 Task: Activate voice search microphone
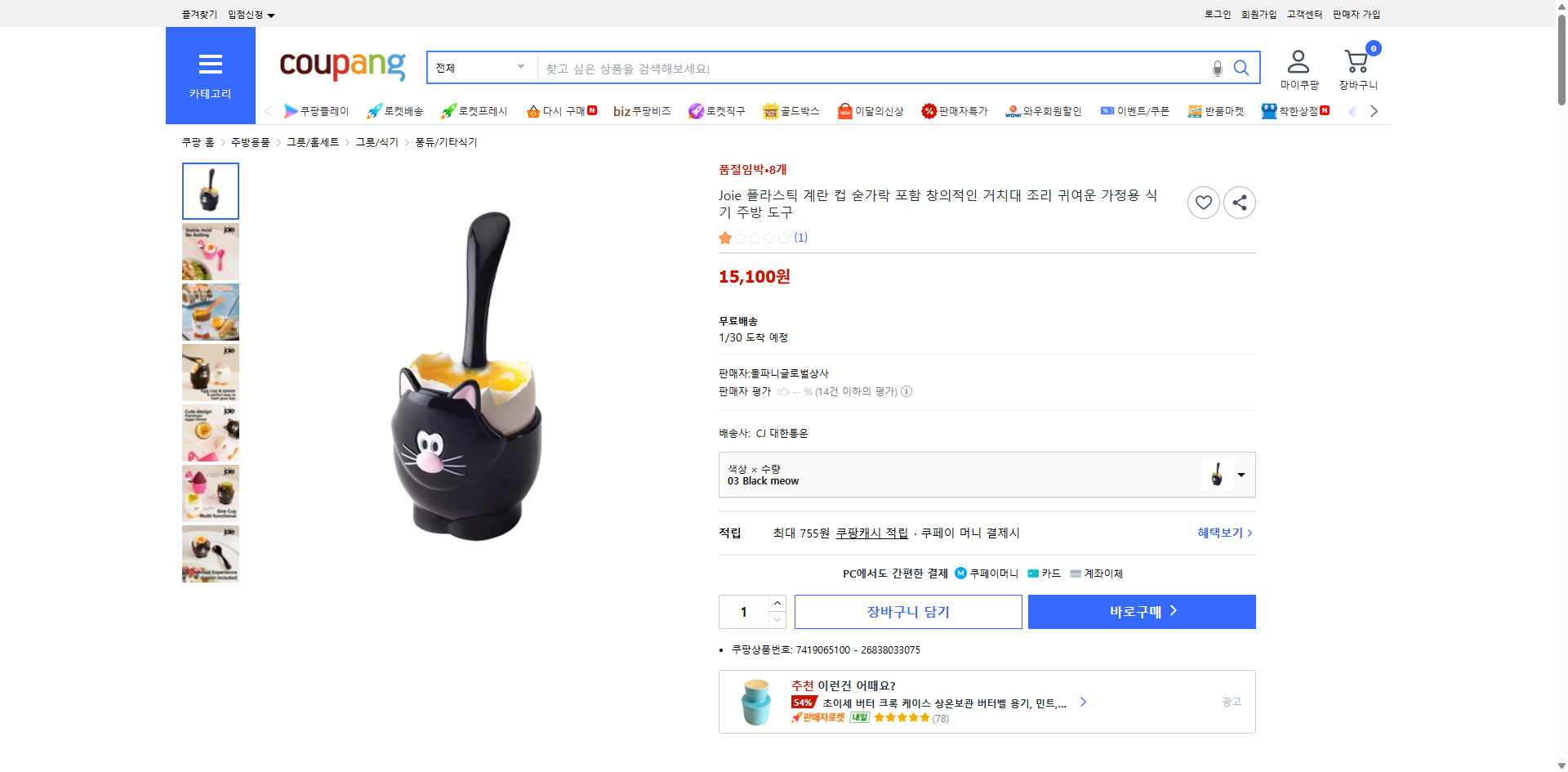pos(1217,68)
